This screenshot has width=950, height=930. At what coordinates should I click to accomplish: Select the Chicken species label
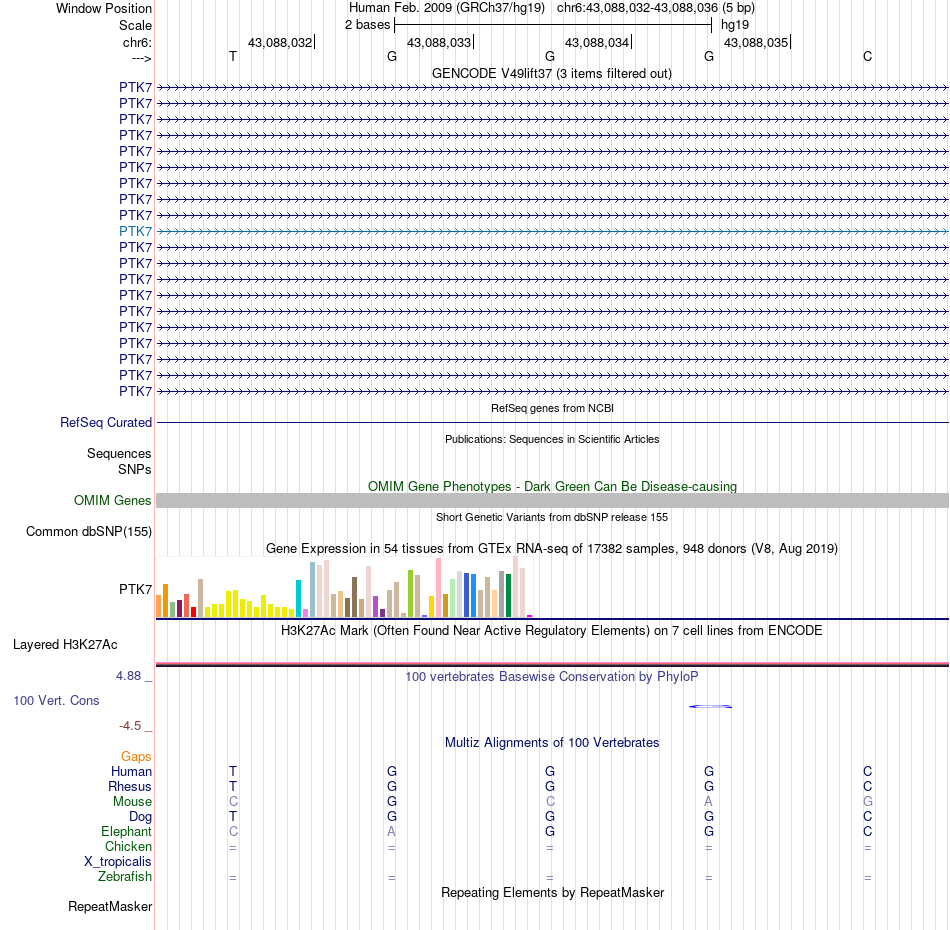[x=128, y=846]
